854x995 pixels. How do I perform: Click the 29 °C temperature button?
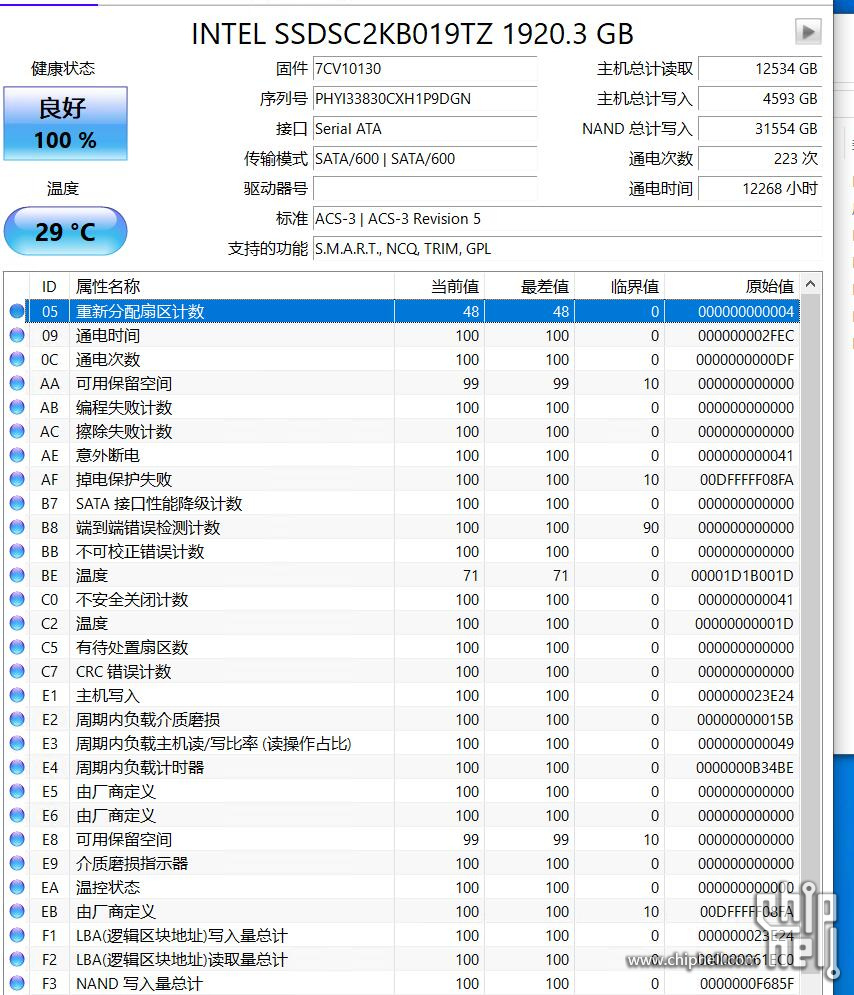(x=65, y=232)
